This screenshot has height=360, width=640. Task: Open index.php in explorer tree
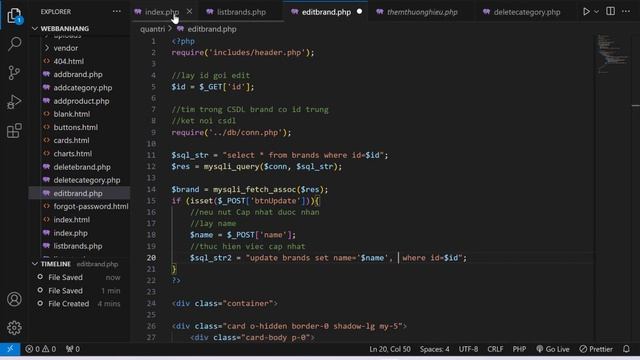(71, 233)
